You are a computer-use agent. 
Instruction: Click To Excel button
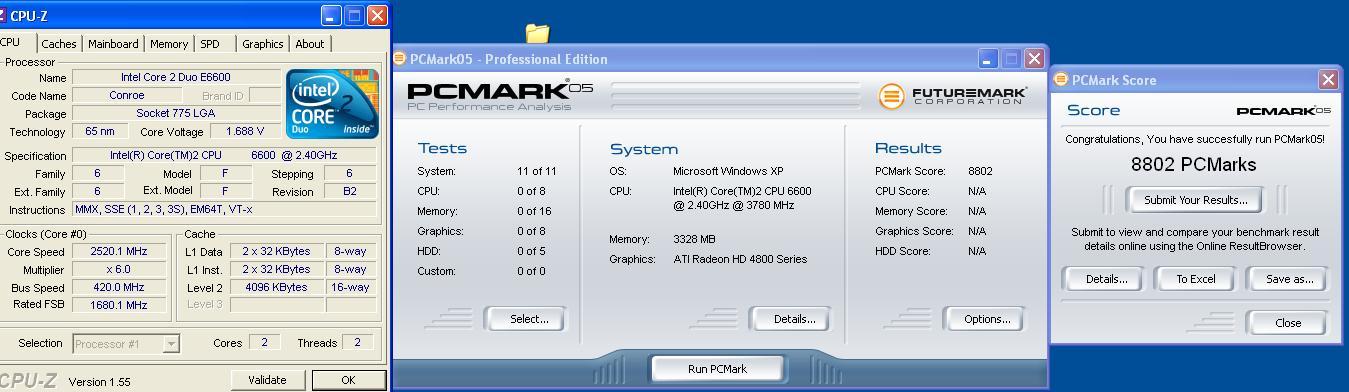1196,279
